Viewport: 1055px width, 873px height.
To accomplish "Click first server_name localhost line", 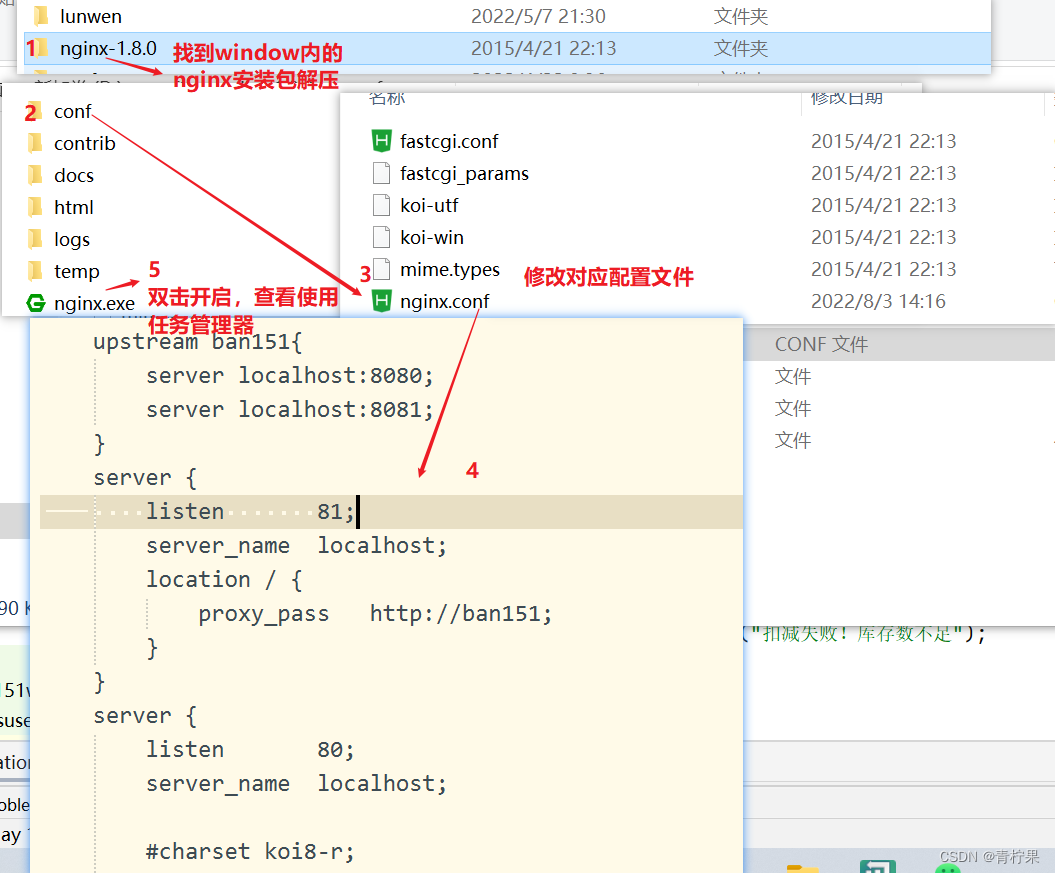I will 296,545.
